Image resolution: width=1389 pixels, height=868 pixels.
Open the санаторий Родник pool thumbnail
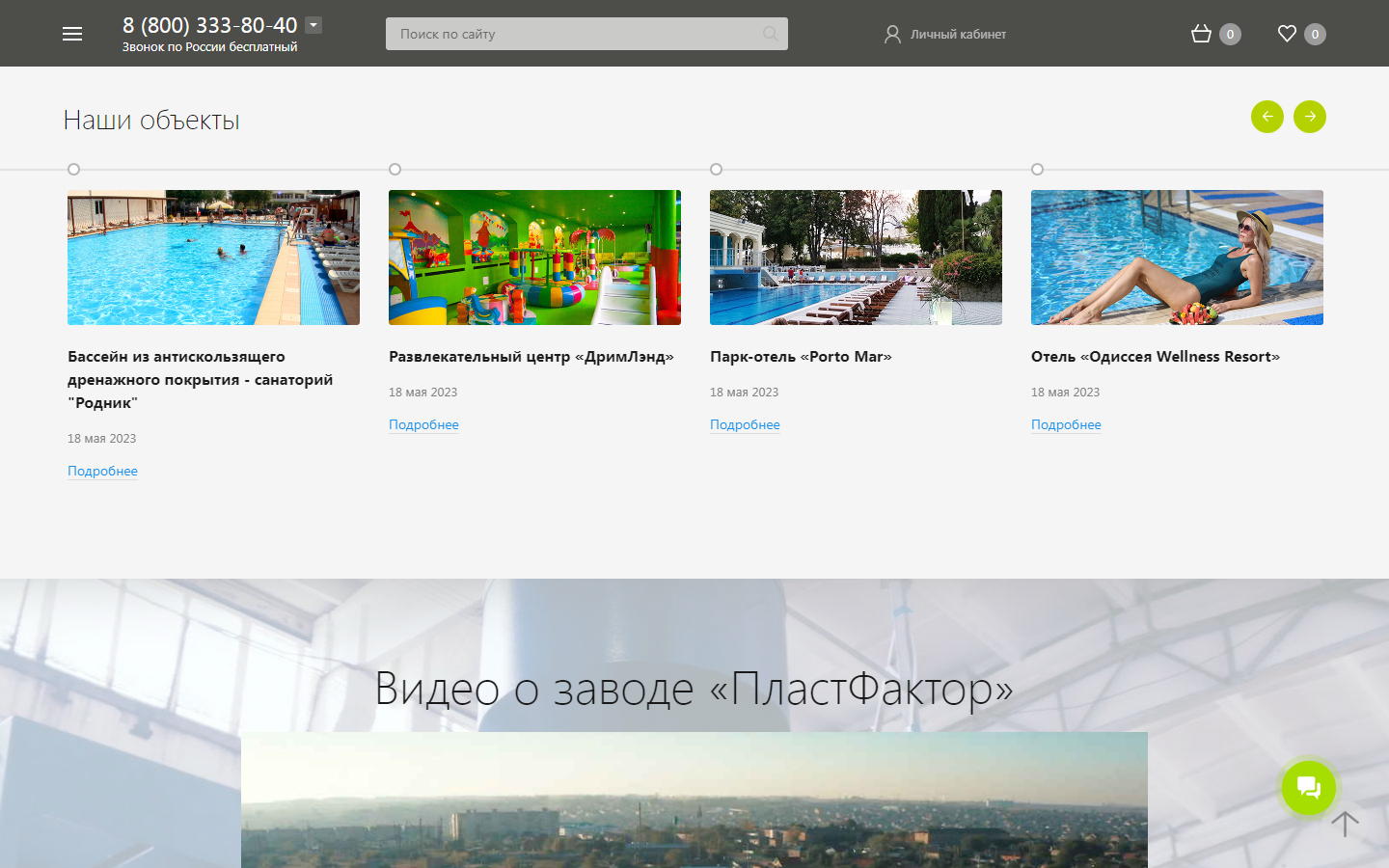[x=213, y=258]
